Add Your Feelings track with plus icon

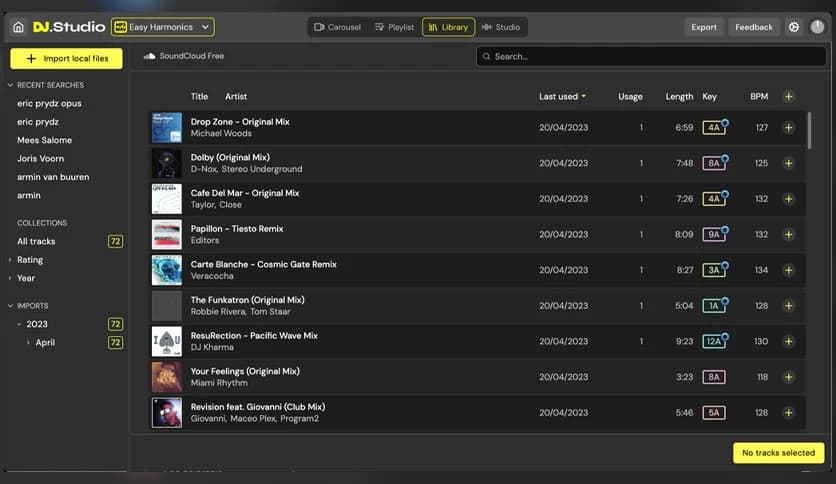[x=788, y=377]
